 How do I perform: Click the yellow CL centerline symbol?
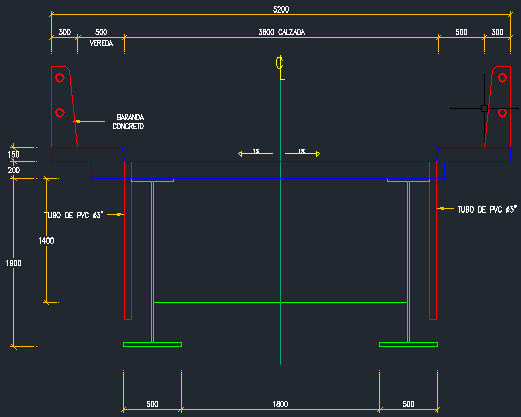tap(280, 68)
